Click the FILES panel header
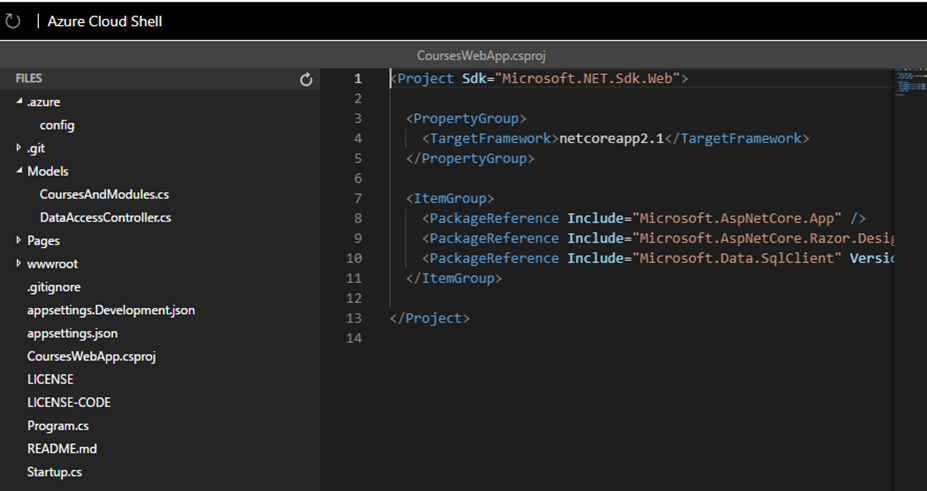The width and height of the screenshot is (927, 491). 28,78
